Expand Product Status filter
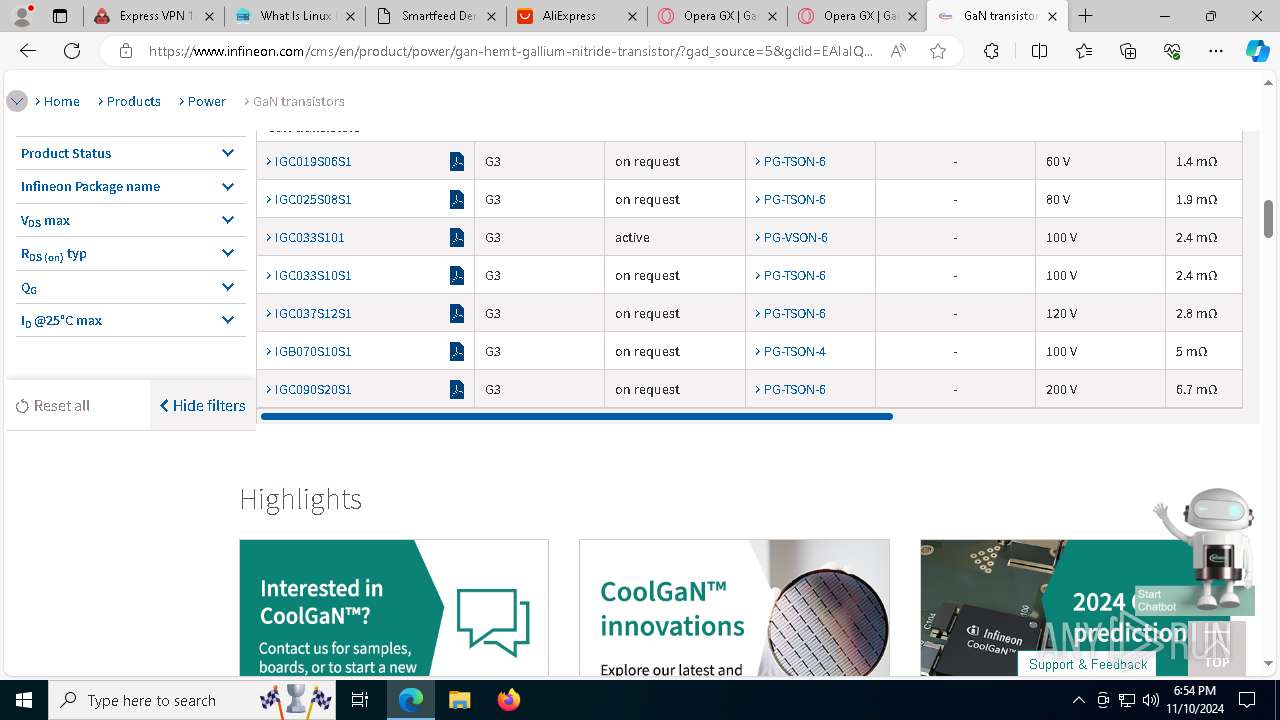This screenshot has width=1280, height=720. [x=130, y=153]
